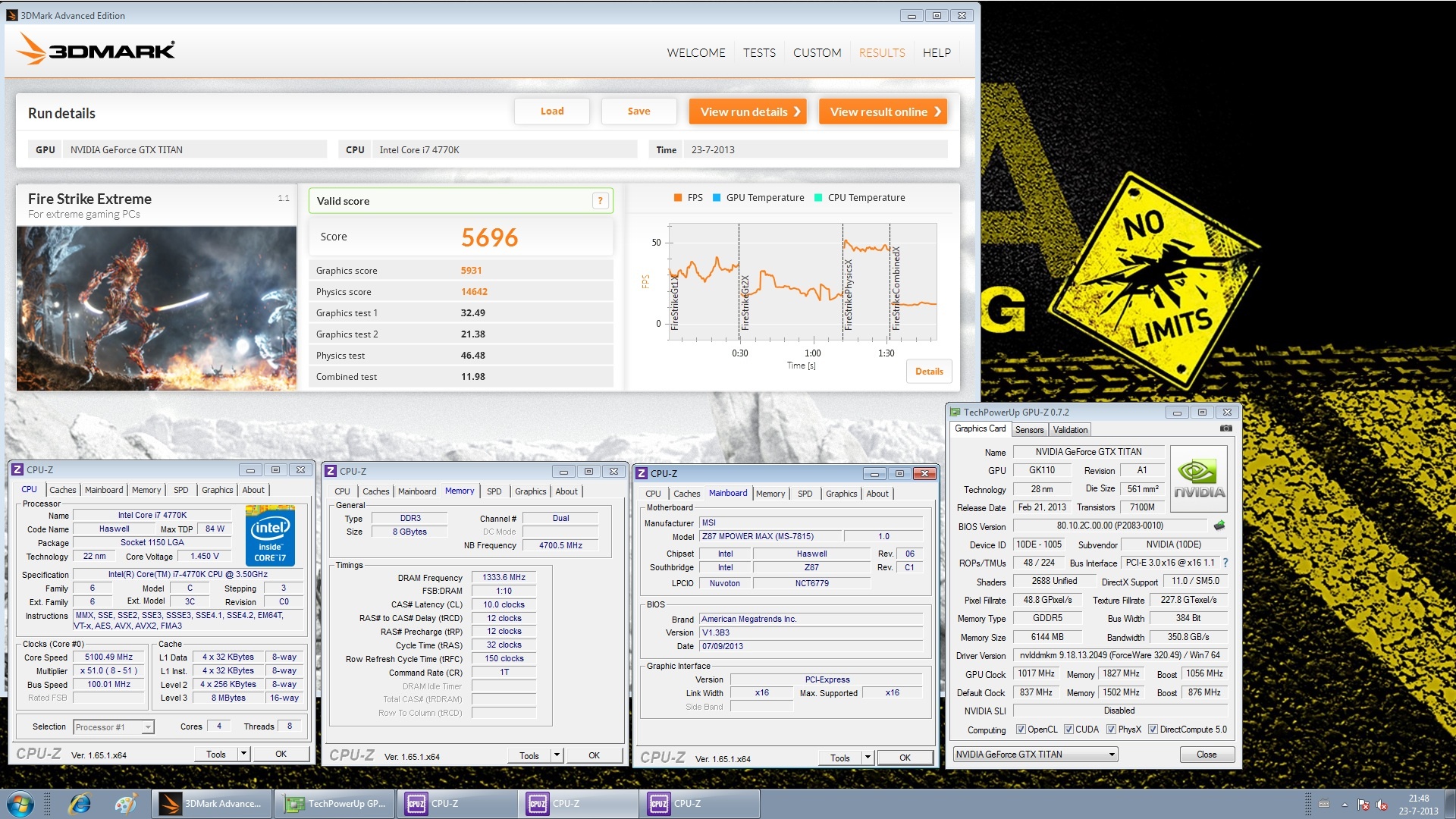Expand the Tools dropdown arrow in the CPU-Z Memory window
The width and height of the screenshot is (1456, 819).
click(557, 755)
